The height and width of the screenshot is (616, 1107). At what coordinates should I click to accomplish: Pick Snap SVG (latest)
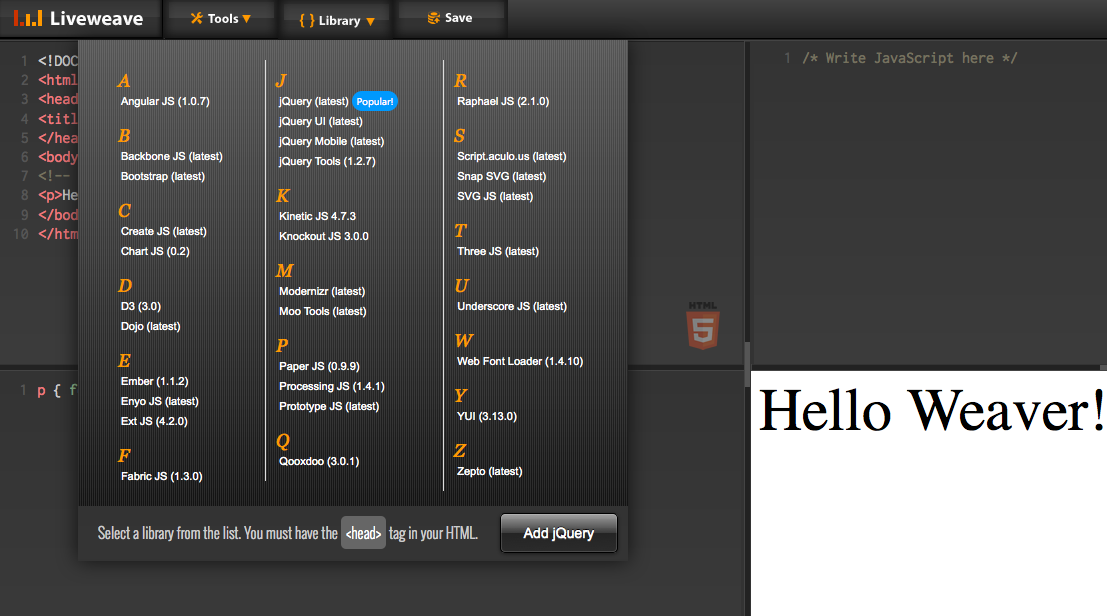pos(501,176)
